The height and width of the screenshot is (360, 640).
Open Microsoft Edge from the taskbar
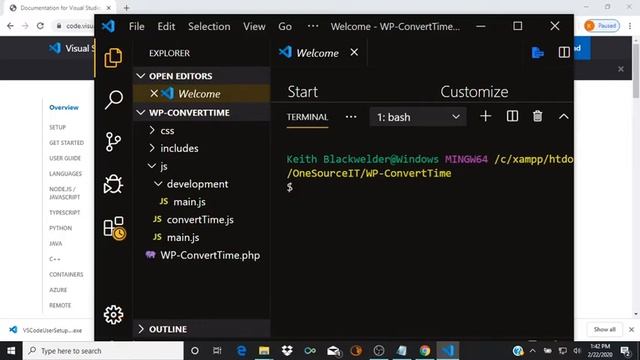click(x=241, y=351)
